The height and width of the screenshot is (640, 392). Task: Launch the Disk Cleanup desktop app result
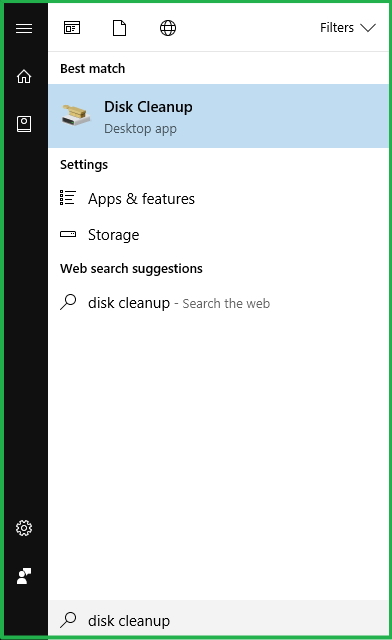(x=218, y=116)
